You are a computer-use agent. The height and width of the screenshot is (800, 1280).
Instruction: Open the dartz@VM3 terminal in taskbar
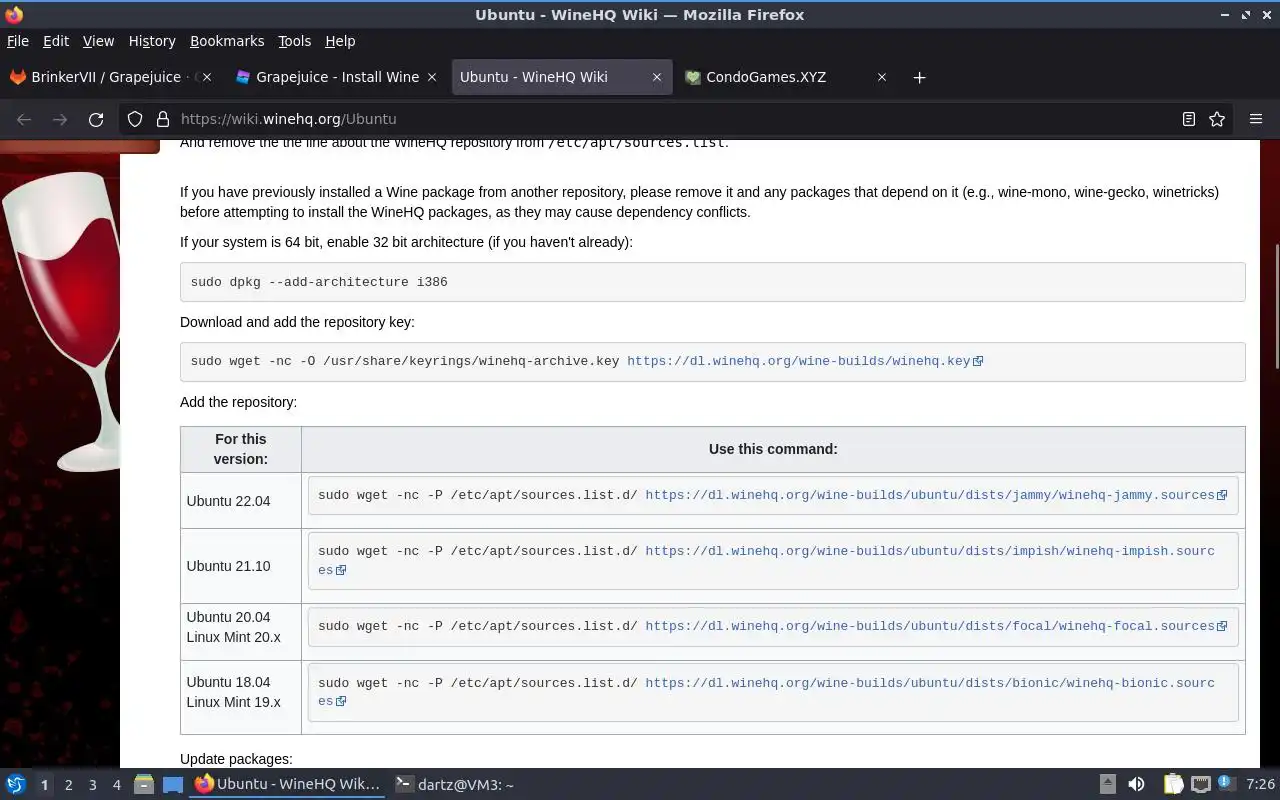[x=454, y=785]
